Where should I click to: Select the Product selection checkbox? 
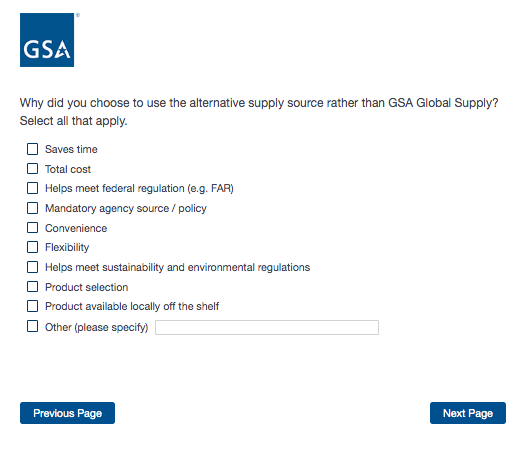(32, 287)
